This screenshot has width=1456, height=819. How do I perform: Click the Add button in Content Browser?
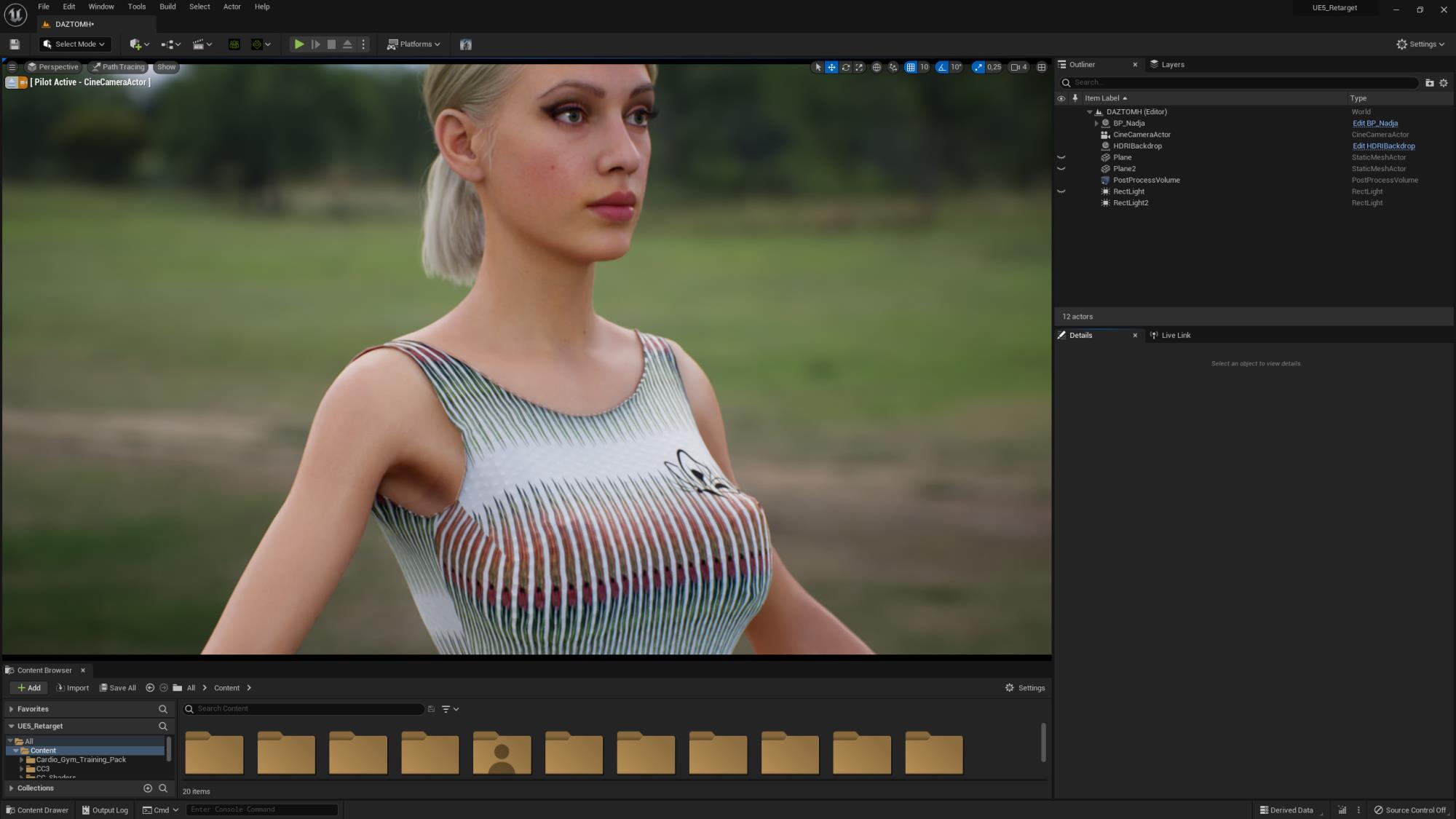coord(28,688)
